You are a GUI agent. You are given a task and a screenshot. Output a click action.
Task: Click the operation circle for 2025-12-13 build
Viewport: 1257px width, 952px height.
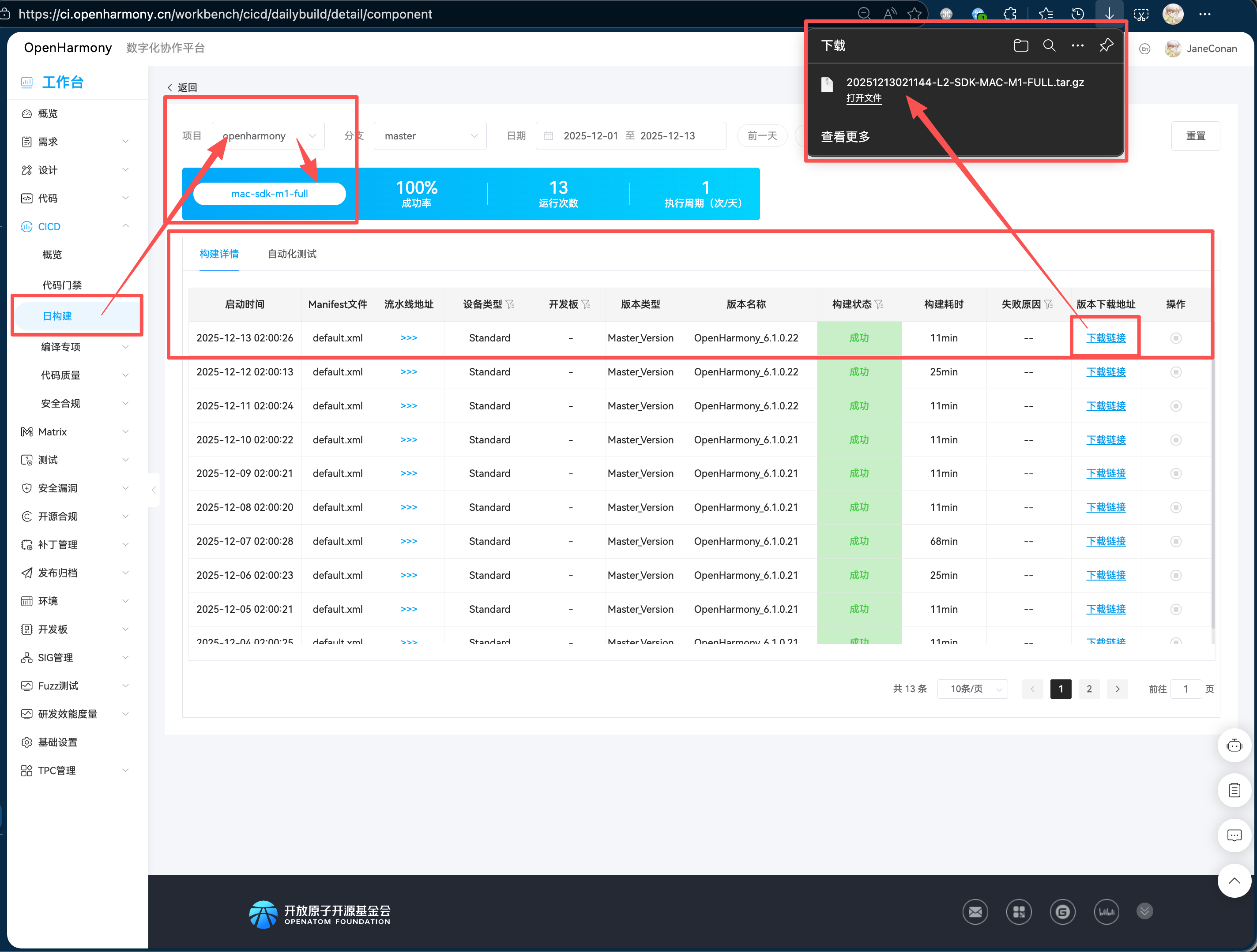pyautogui.click(x=1176, y=338)
